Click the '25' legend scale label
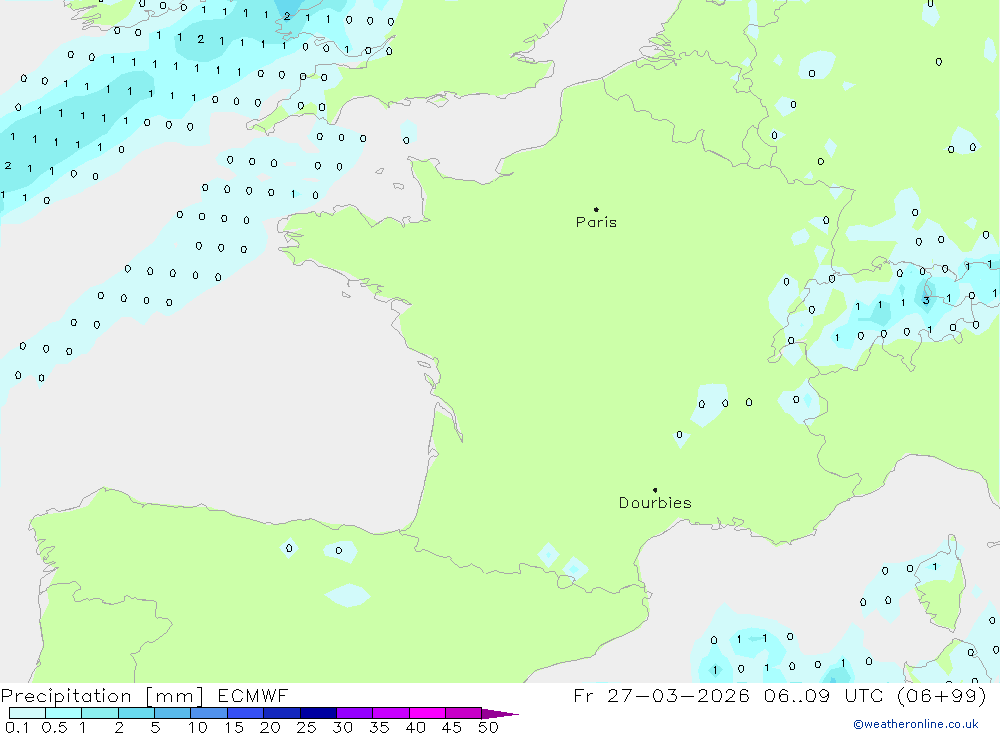 306,727
